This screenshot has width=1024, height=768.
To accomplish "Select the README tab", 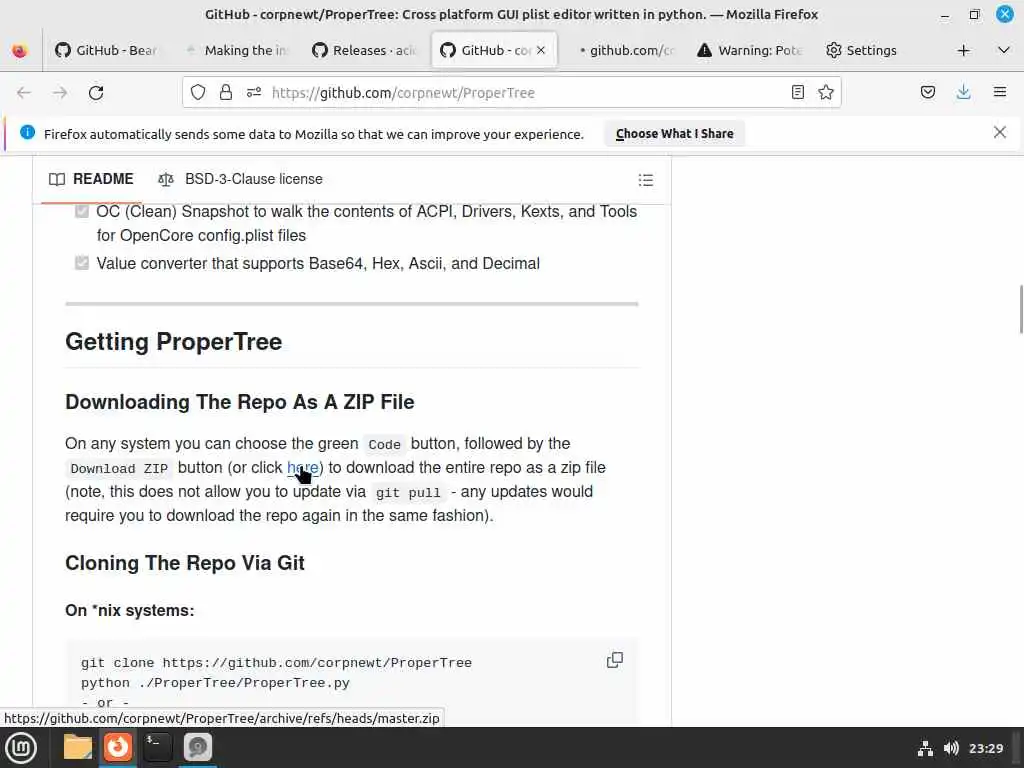I will 91,179.
